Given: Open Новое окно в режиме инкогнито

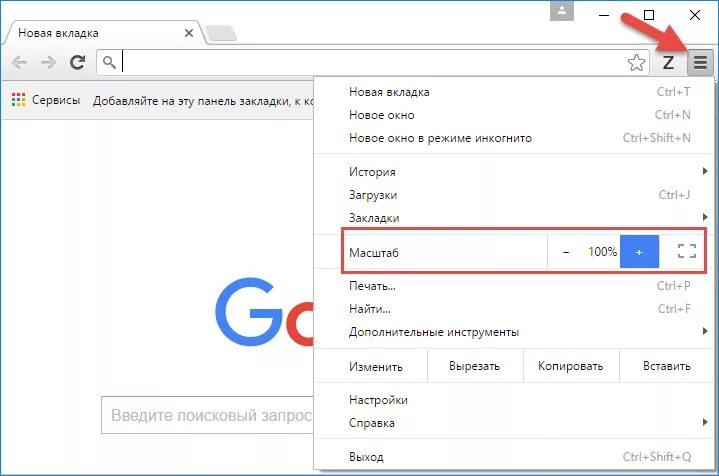Looking at the screenshot, I should point(514,138).
